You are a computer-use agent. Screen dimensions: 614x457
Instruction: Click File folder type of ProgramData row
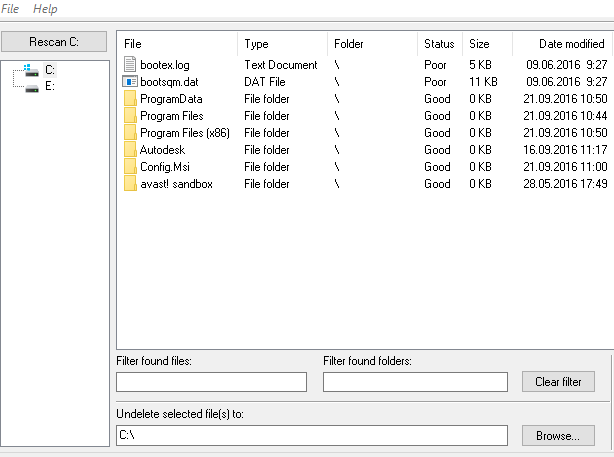tap(267, 99)
